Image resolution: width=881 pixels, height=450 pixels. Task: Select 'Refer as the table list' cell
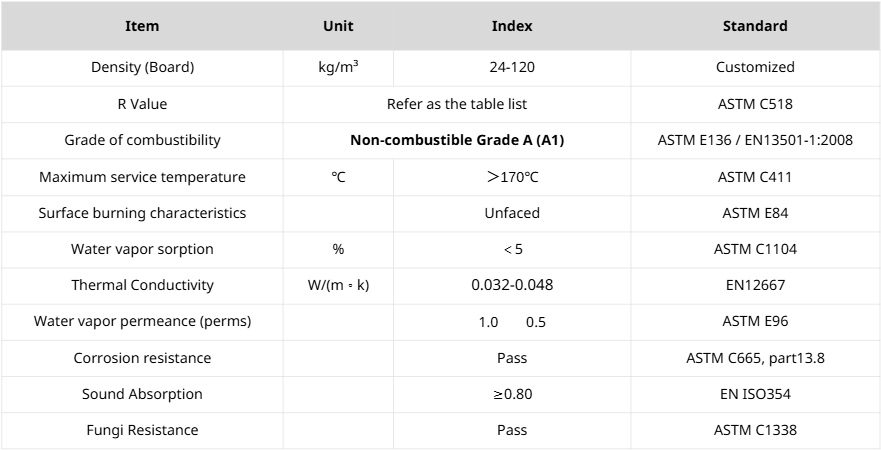coord(456,104)
